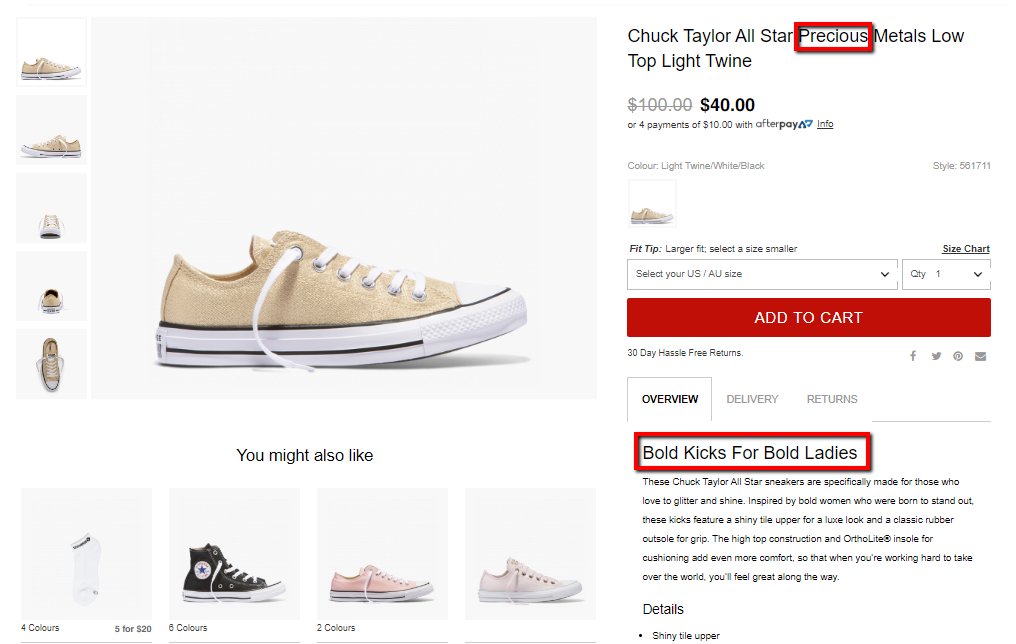Select the Overview tab

[670, 399]
